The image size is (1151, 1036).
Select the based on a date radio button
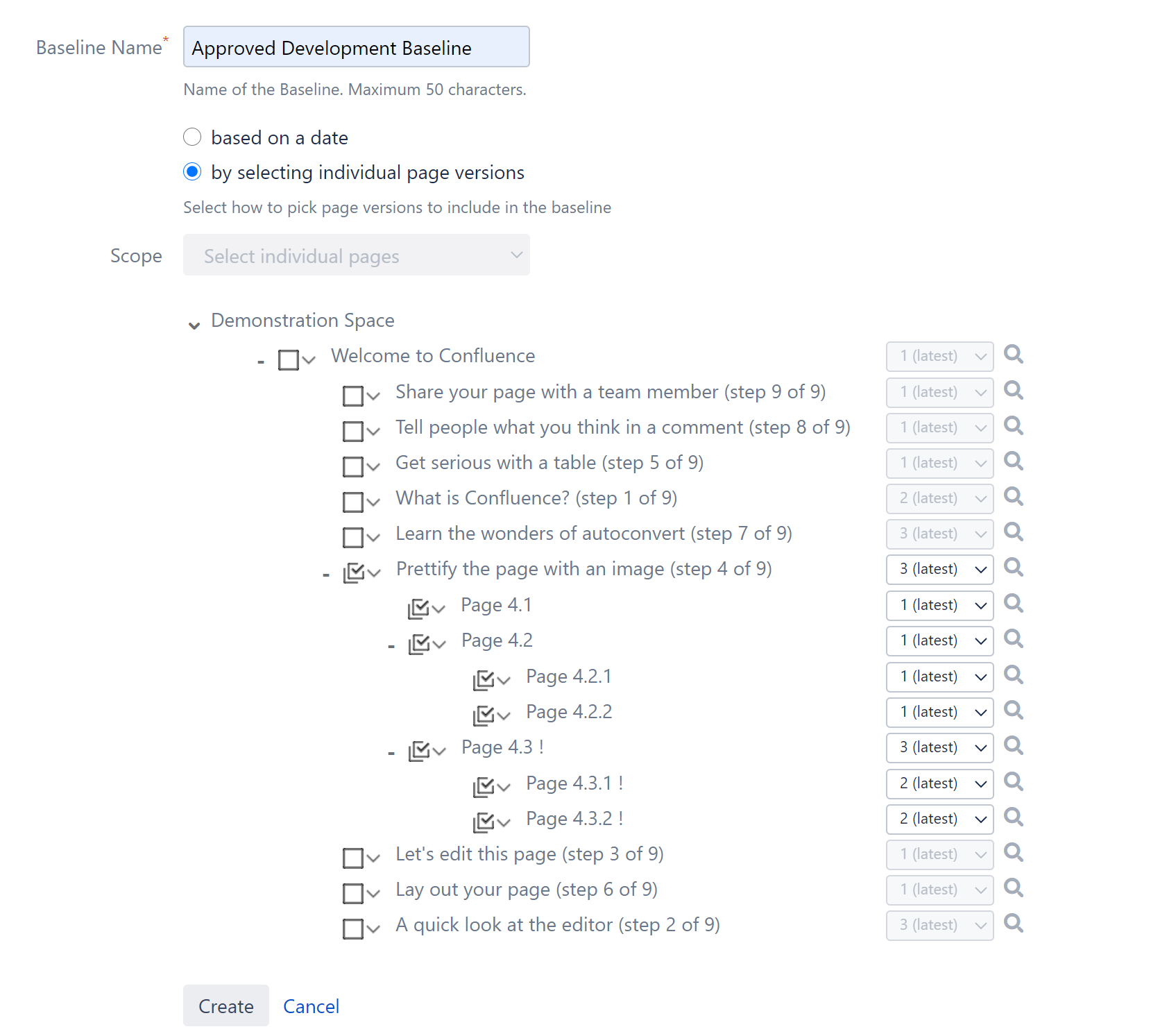(x=192, y=137)
